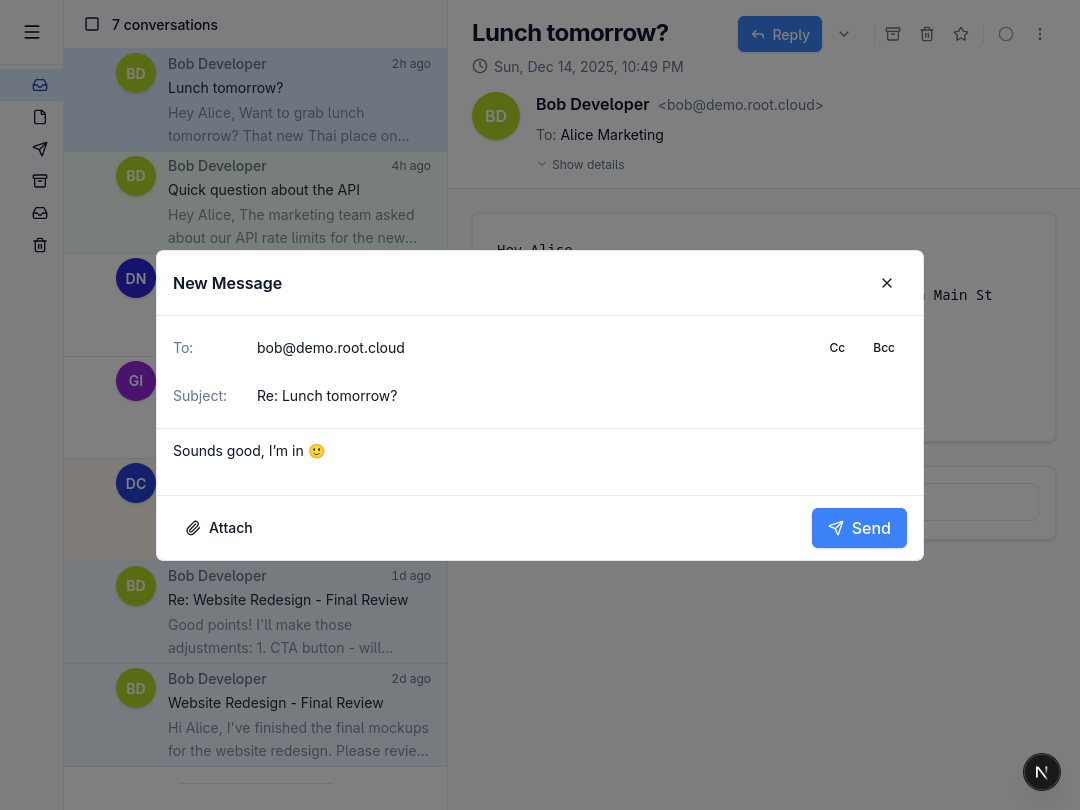This screenshot has height=810, width=1080.
Task: Show the Bcc field
Action: coord(884,348)
